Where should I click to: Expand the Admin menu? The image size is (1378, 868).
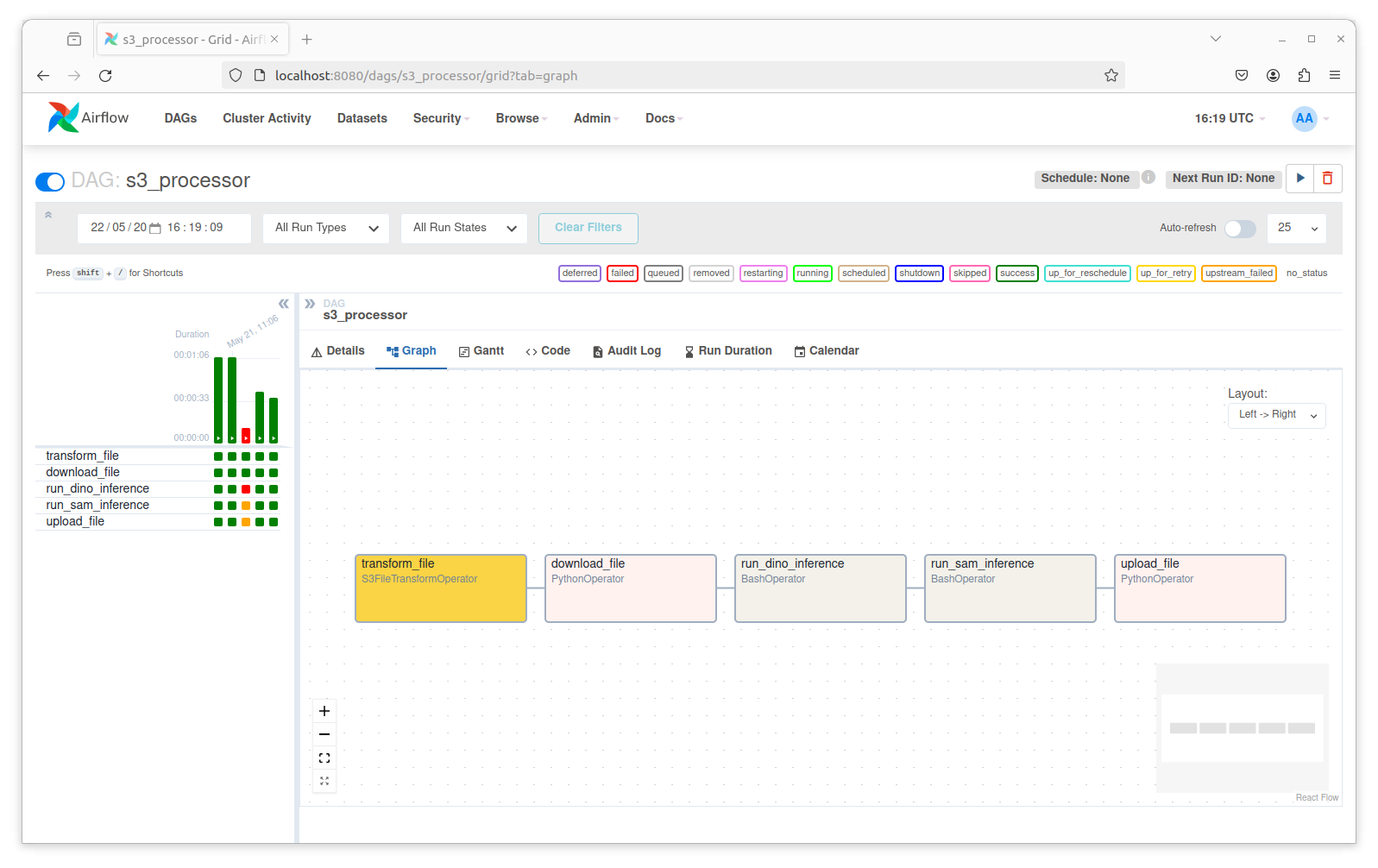point(596,118)
